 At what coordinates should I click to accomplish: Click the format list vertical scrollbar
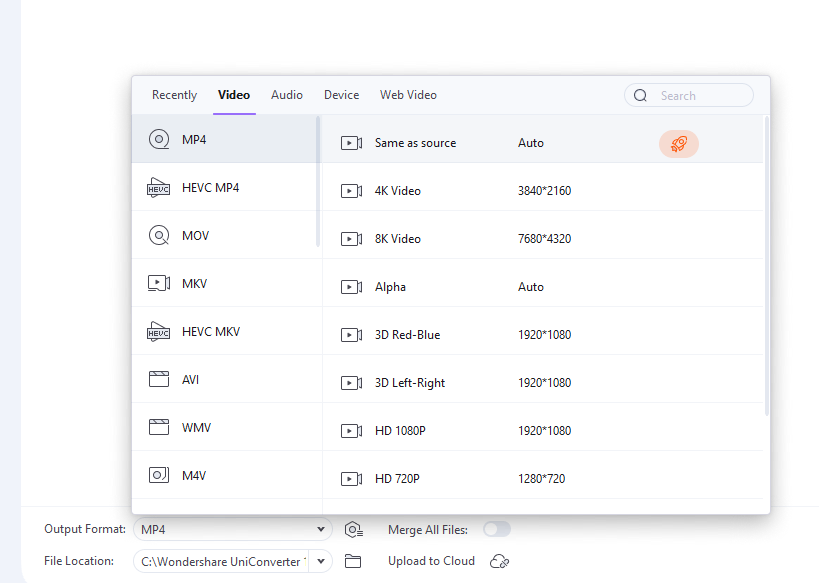point(318,180)
